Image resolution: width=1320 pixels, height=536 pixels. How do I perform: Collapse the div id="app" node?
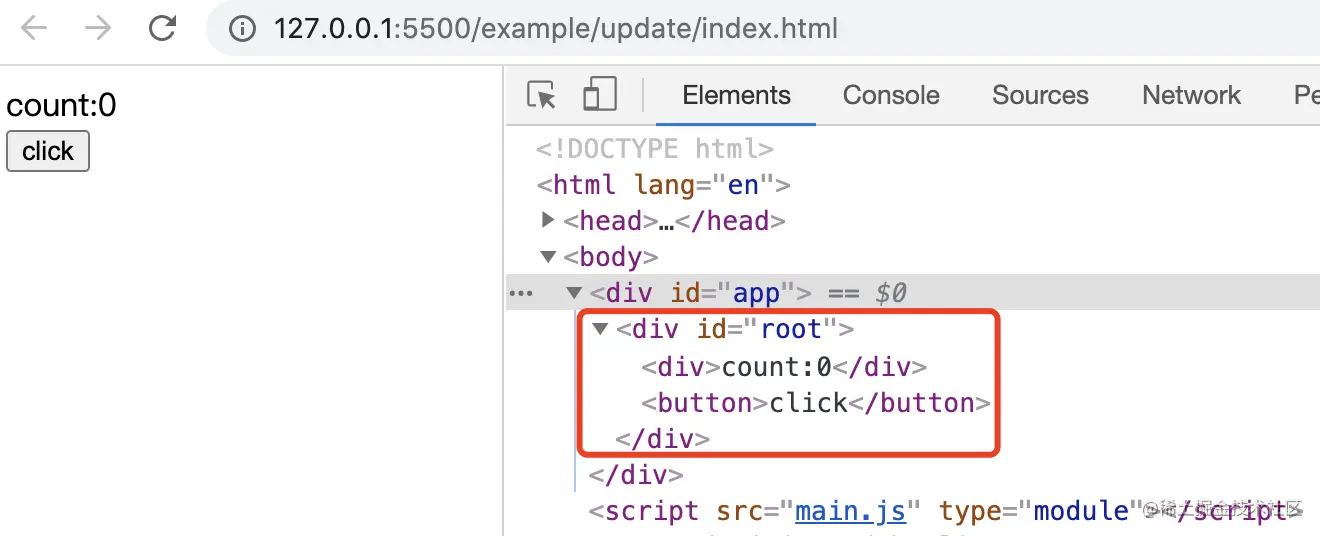pos(573,294)
